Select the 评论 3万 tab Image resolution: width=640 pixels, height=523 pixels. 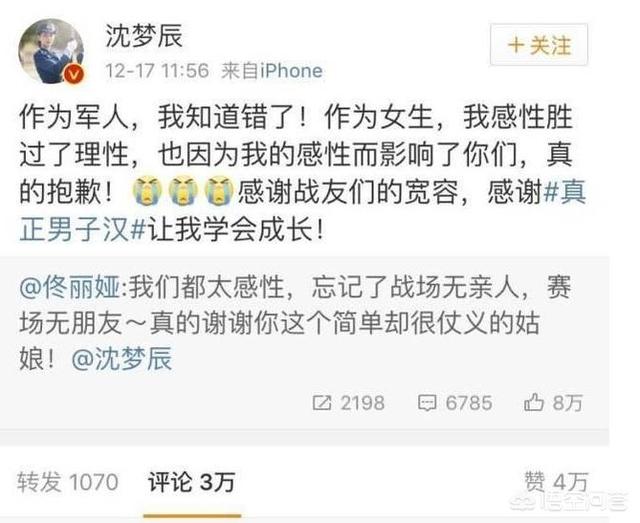191,482
